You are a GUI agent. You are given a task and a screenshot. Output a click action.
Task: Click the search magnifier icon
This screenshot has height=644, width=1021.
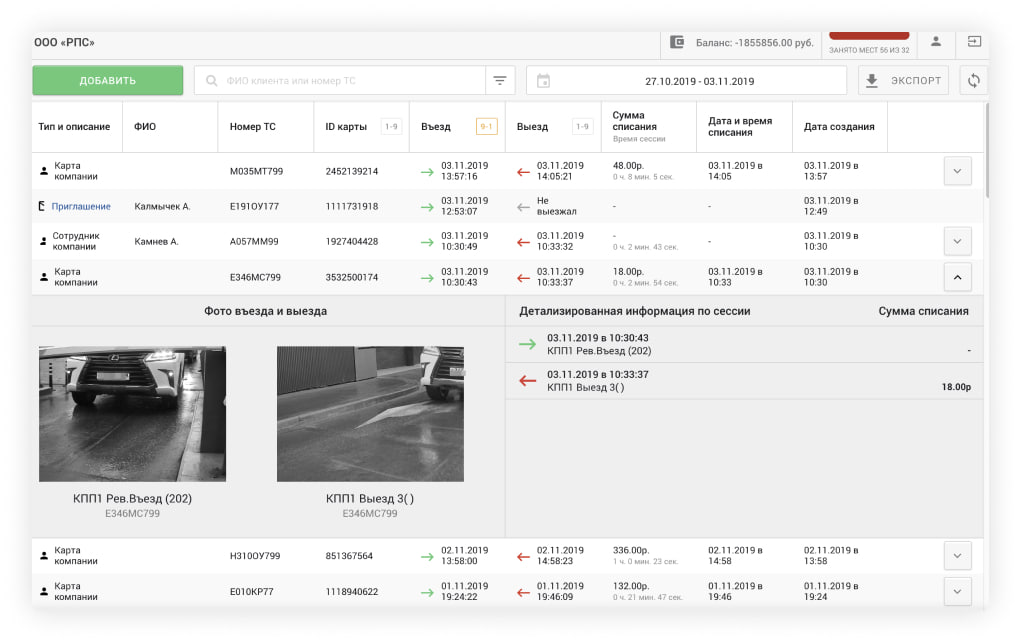click(212, 81)
